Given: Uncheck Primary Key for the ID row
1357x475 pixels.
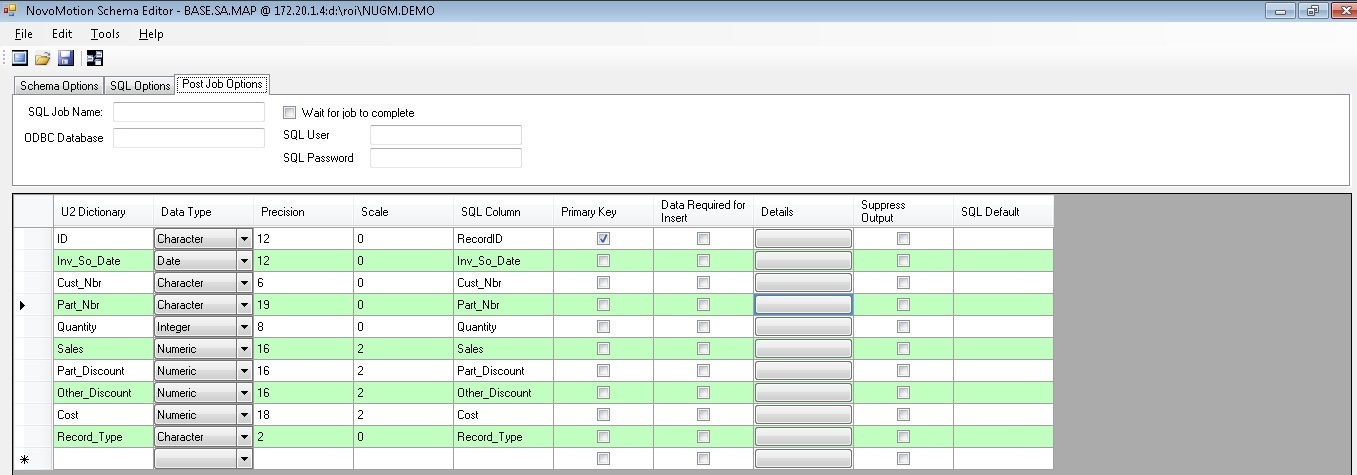Looking at the screenshot, I should (603, 239).
